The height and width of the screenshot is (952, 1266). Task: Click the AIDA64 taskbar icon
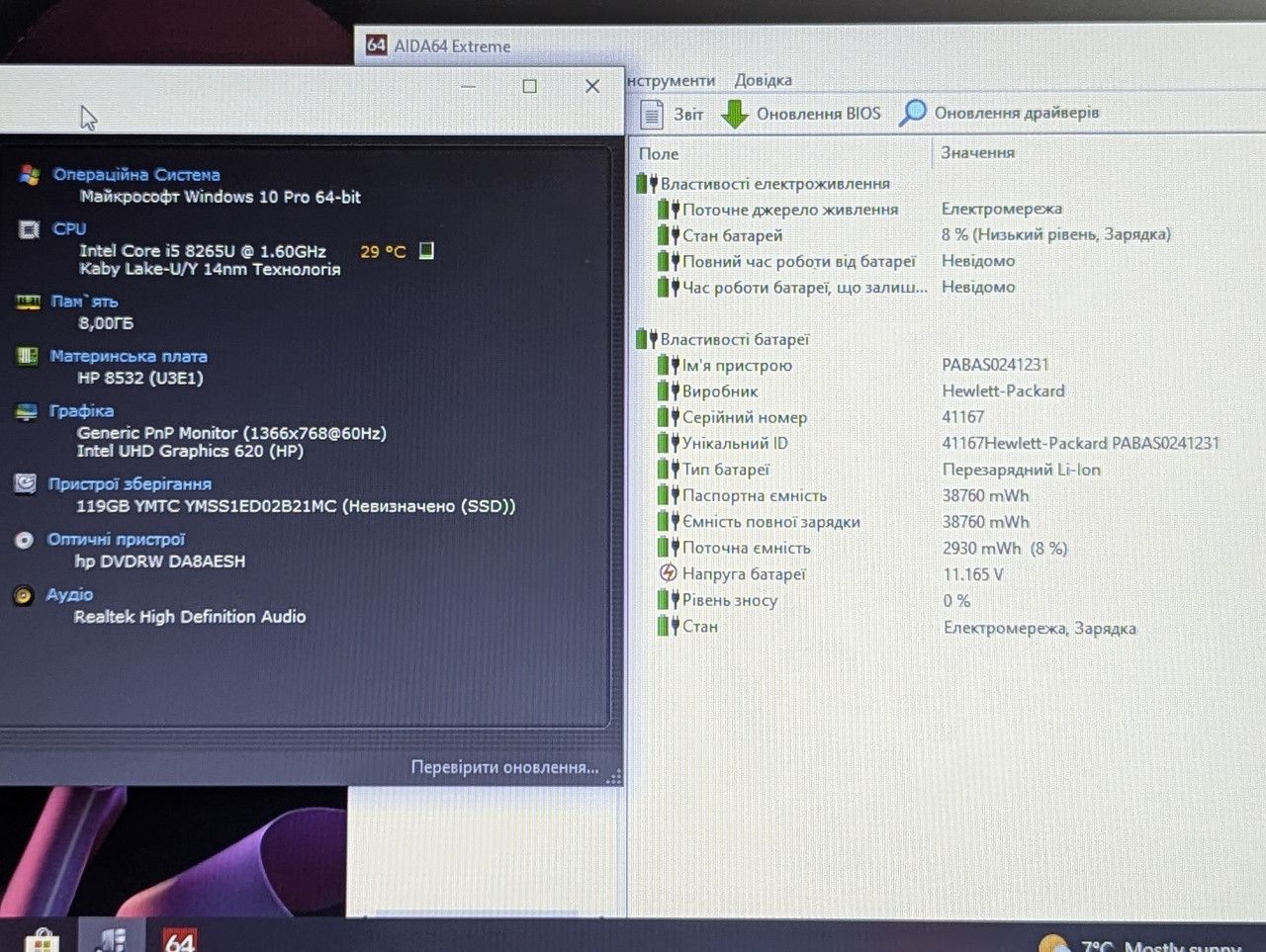[179, 938]
